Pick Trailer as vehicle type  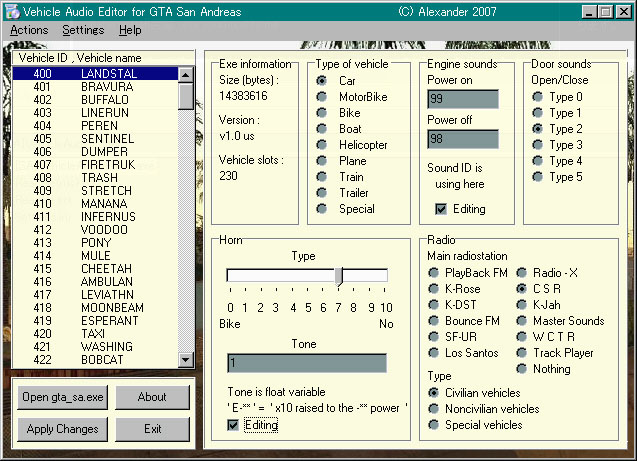[x=322, y=193]
